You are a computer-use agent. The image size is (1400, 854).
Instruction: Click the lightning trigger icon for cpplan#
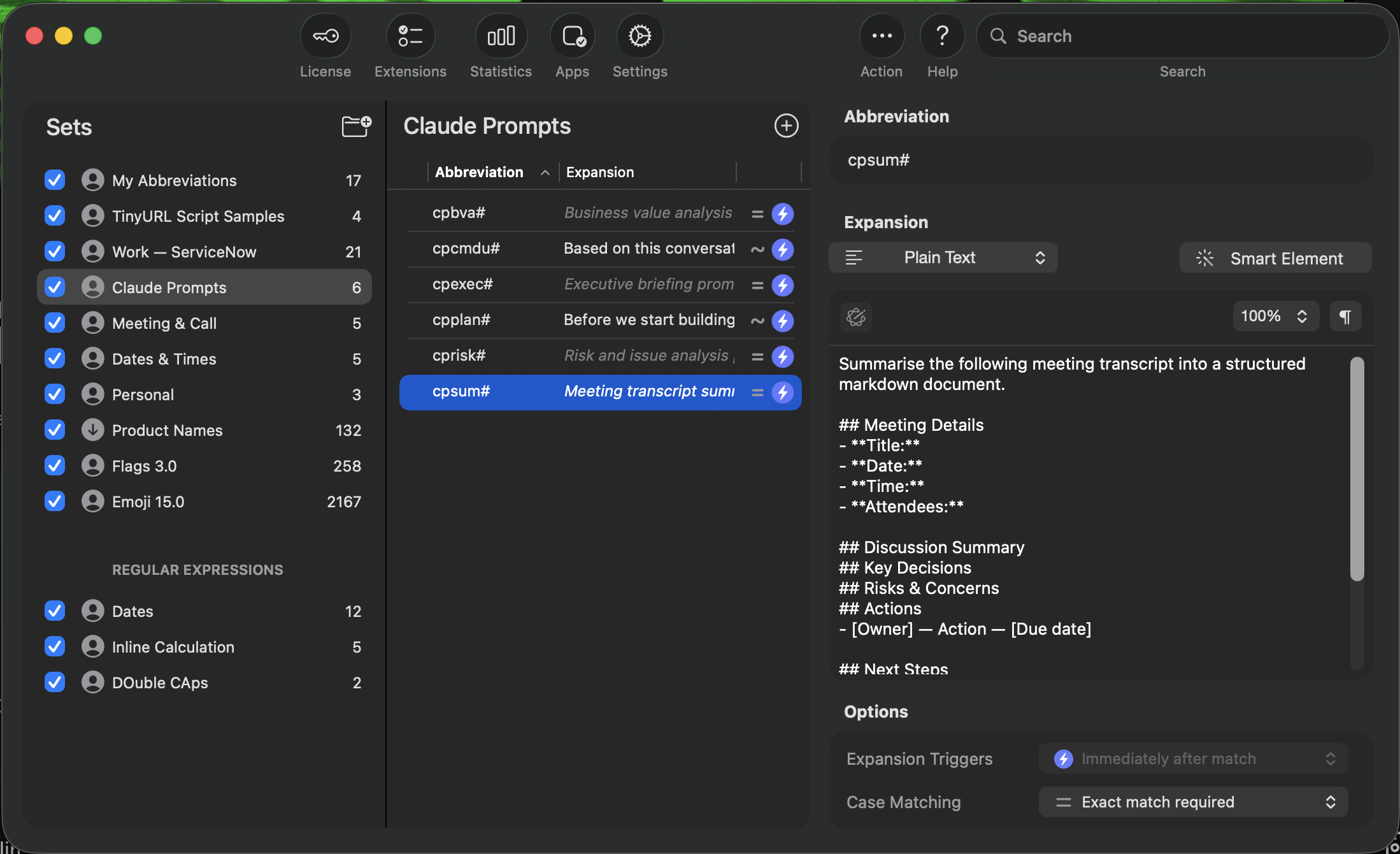pos(783,321)
